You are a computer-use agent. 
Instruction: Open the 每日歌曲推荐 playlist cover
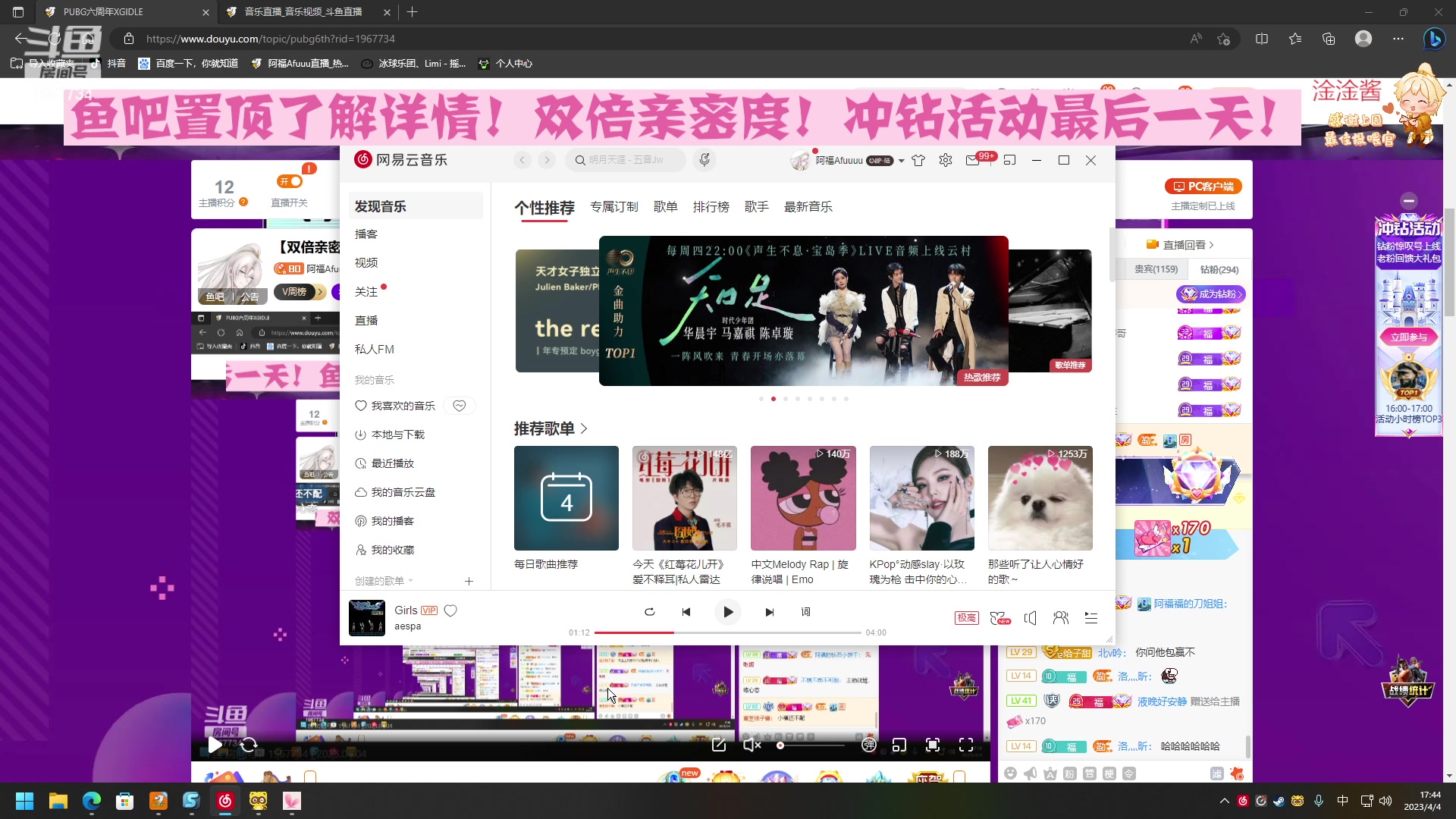(x=566, y=498)
